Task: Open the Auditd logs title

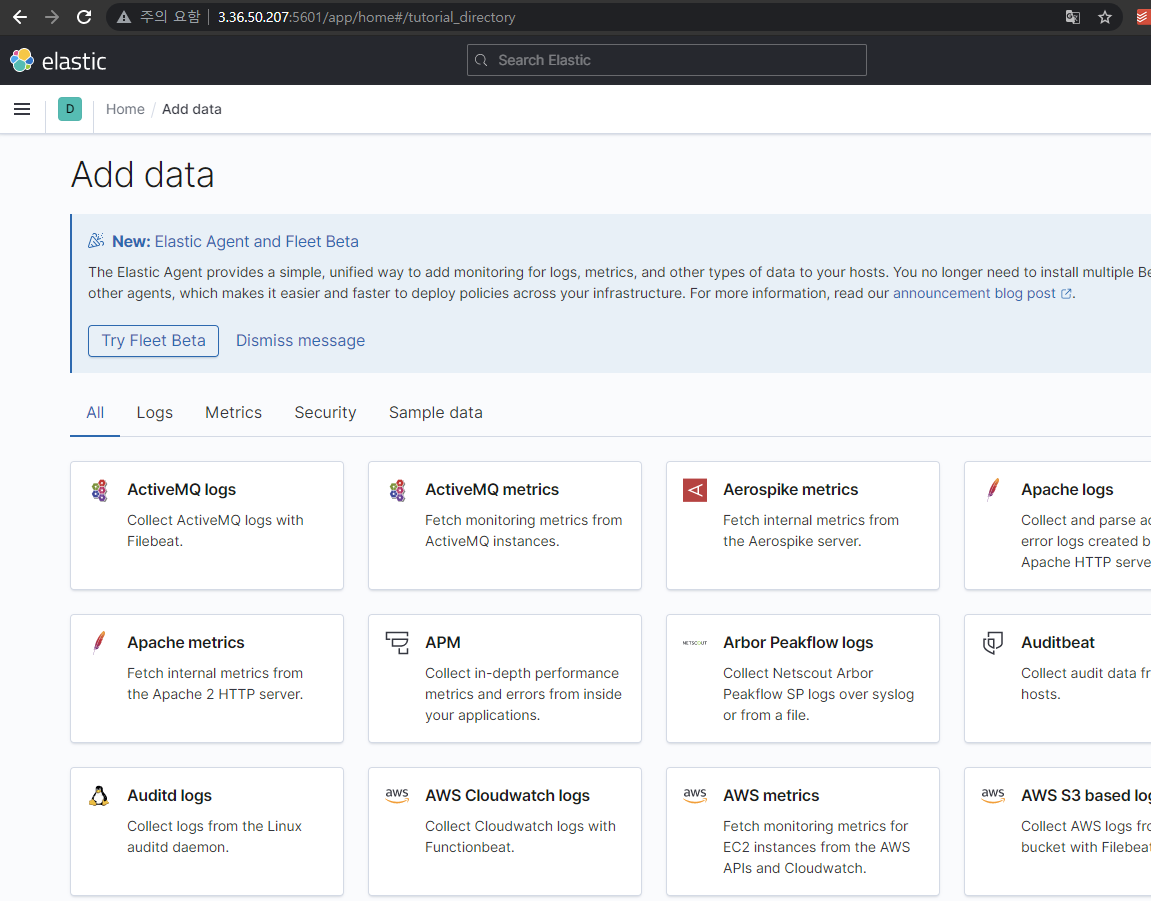Action: pos(170,795)
